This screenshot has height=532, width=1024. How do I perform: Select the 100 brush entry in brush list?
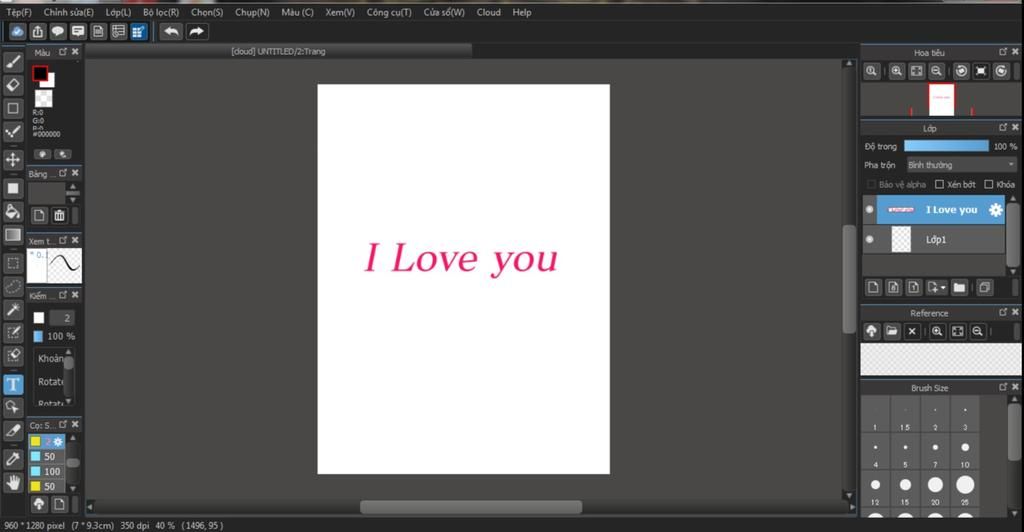(47, 471)
